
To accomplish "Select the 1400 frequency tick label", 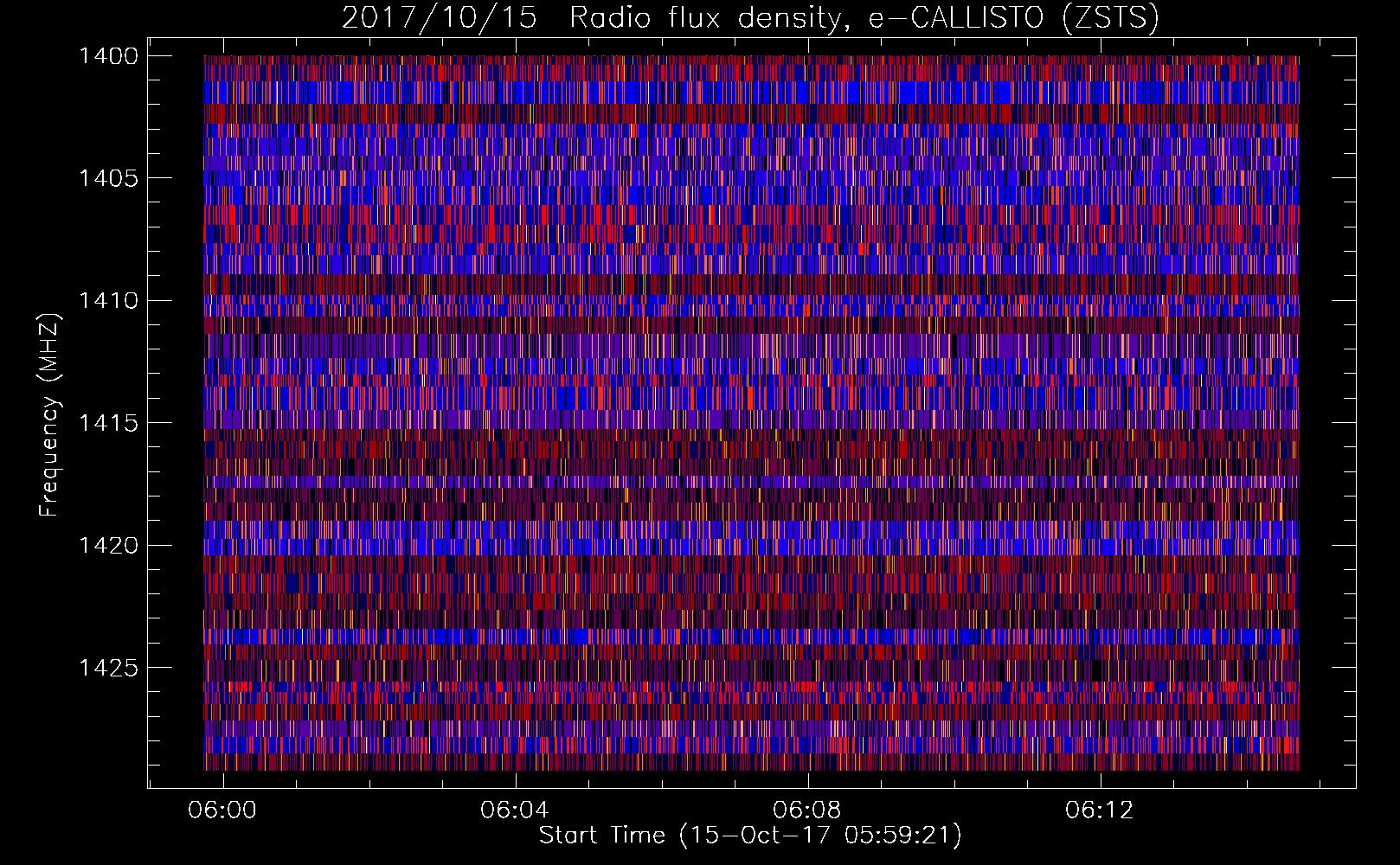I will coord(108,56).
